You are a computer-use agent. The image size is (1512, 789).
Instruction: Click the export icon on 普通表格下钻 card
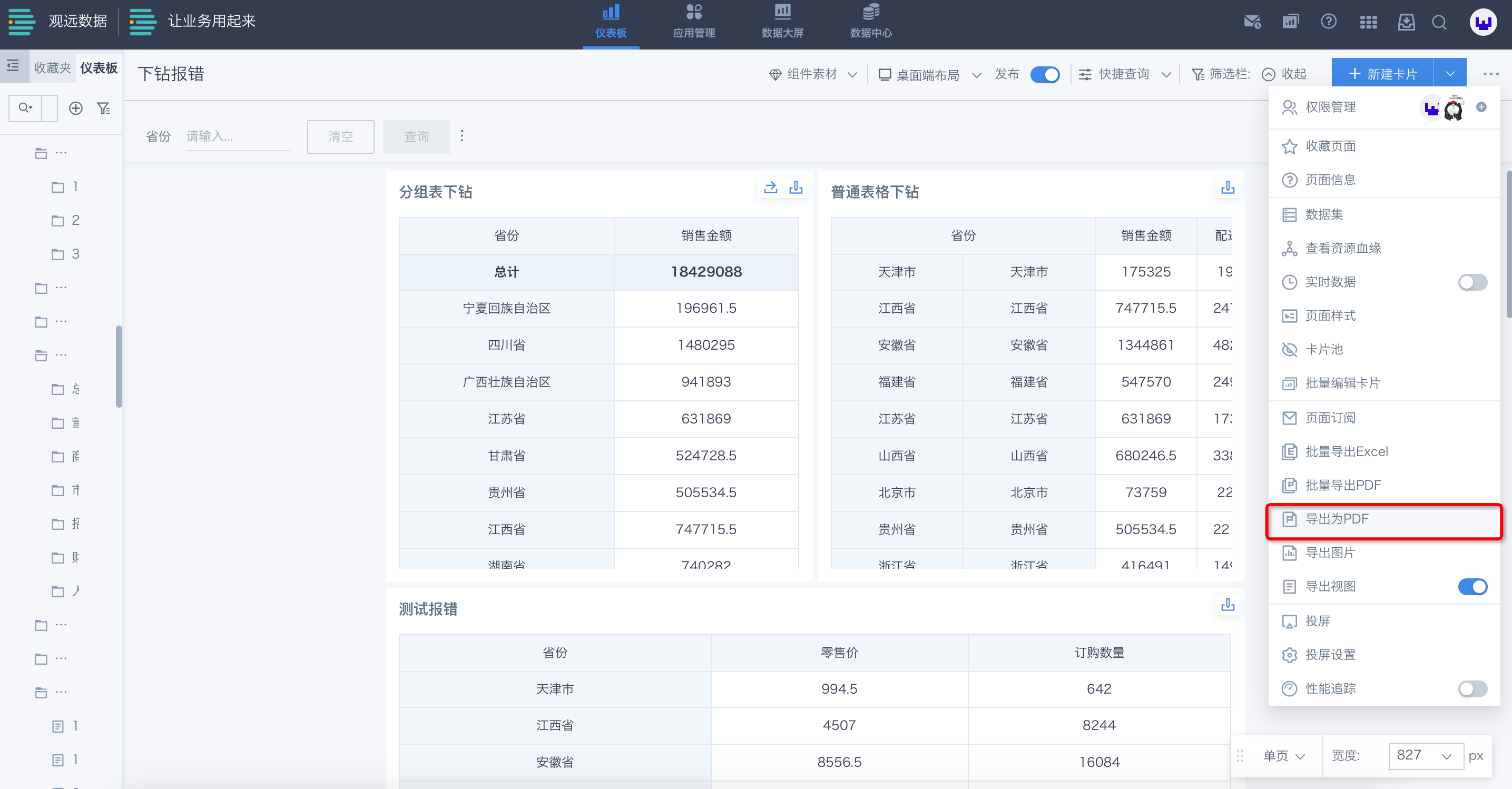pyautogui.click(x=1228, y=188)
